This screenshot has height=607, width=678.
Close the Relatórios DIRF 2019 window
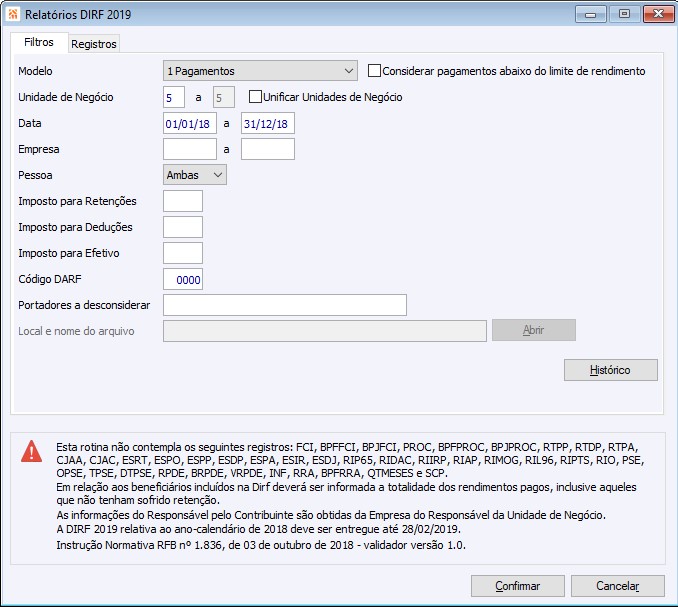(658, 14)
